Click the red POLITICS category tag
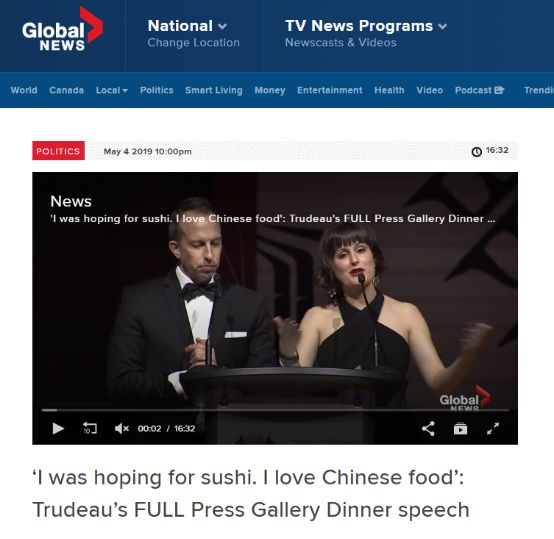This screenshot has height=539, width=554. [x=58, y=151]
